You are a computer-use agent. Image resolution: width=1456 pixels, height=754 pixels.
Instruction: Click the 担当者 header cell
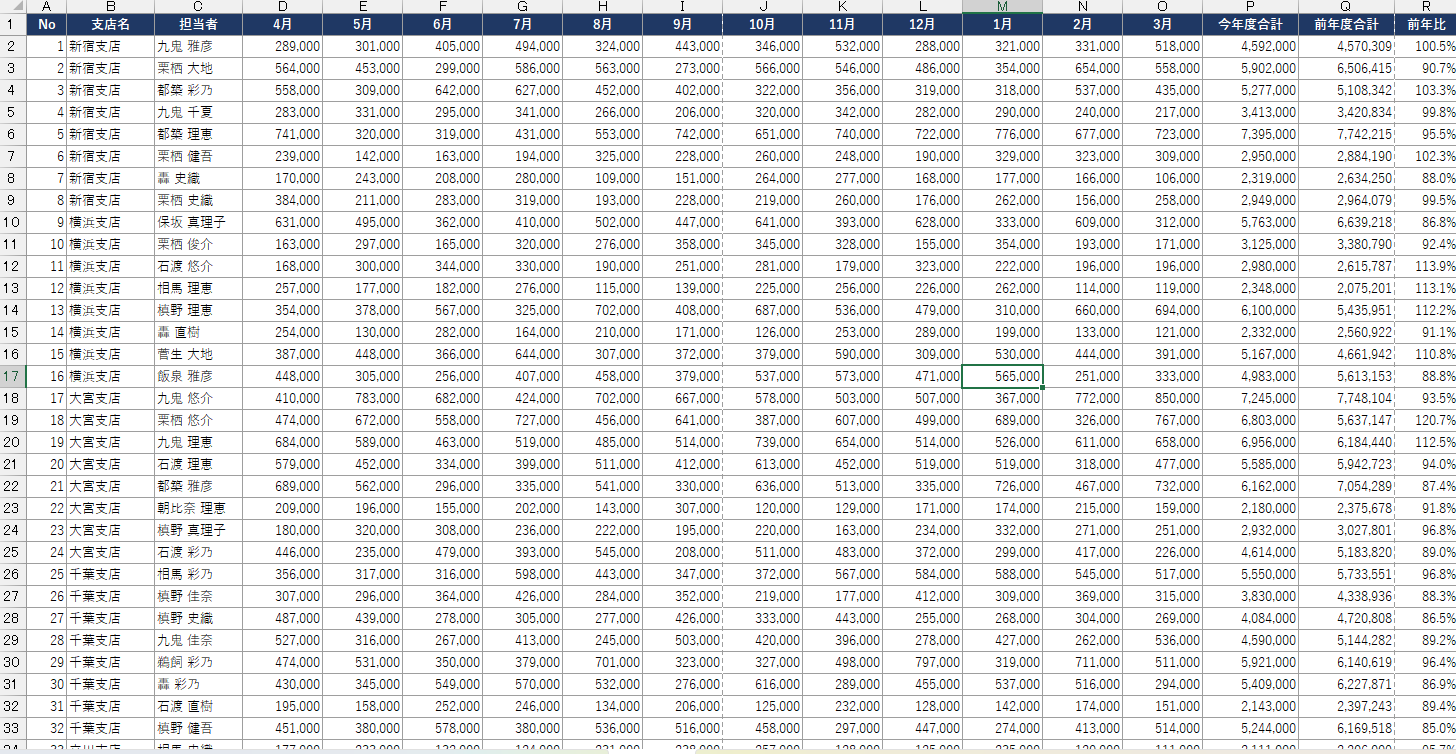[198, 24]
